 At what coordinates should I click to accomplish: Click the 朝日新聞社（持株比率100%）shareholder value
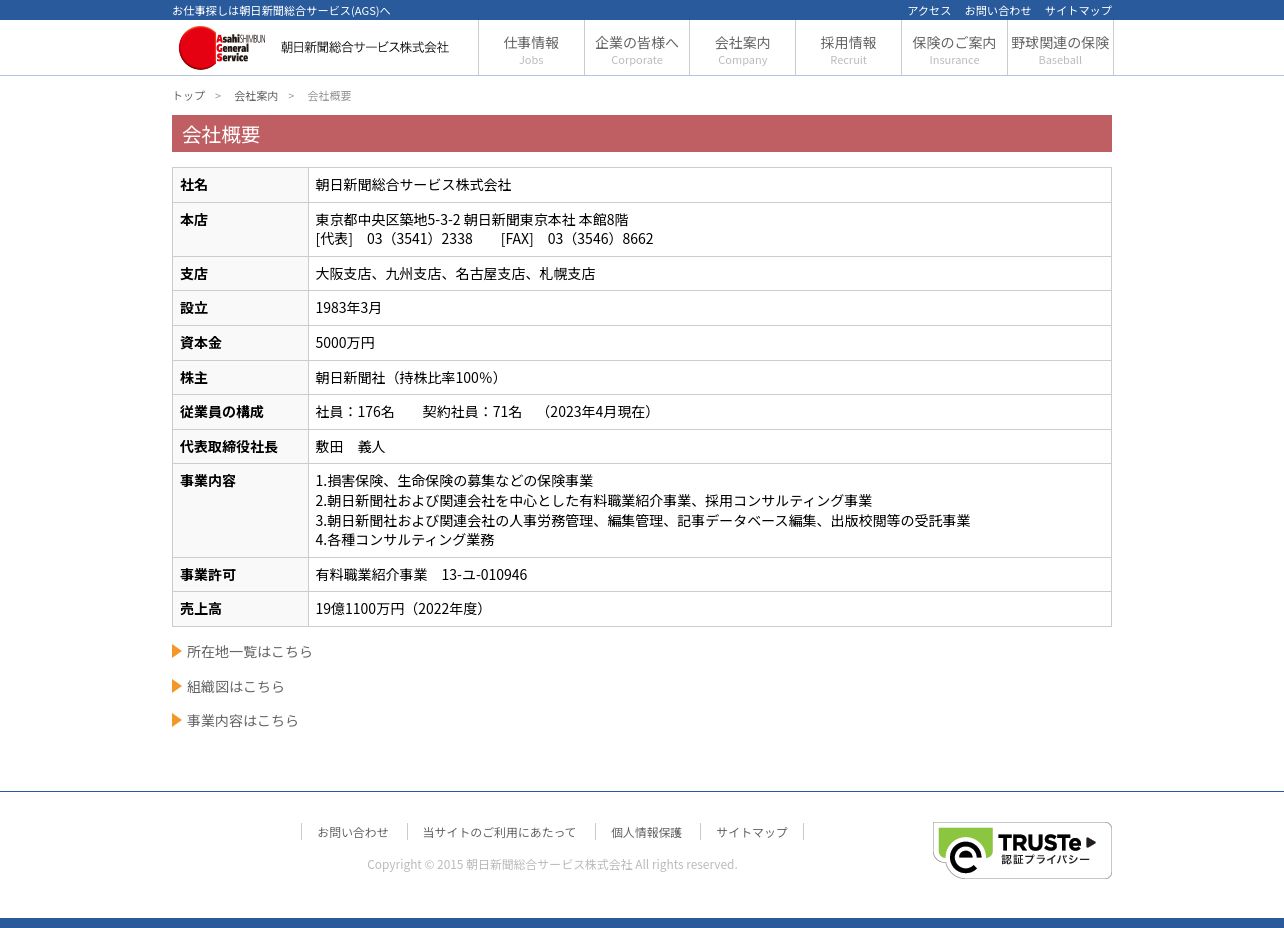point(411,378)
